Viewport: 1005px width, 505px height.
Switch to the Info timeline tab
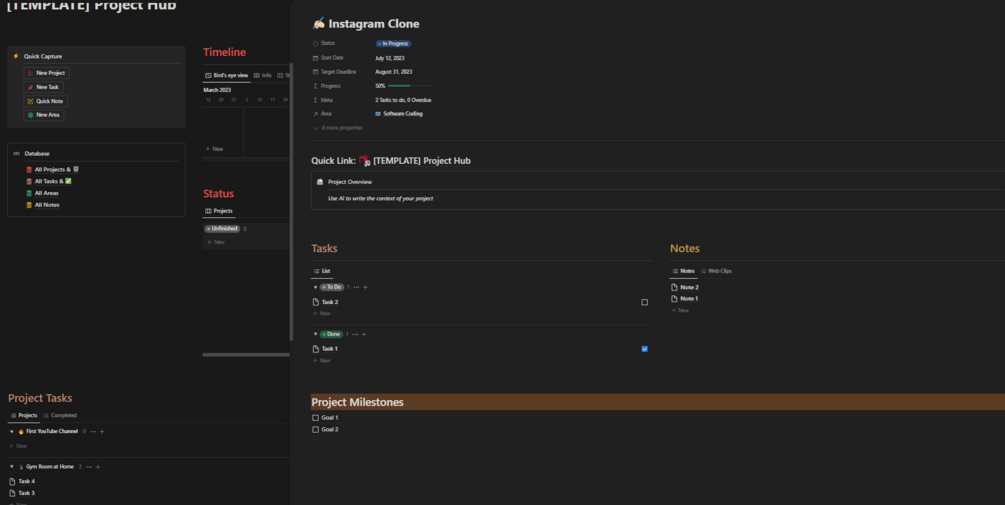(263, 76)
